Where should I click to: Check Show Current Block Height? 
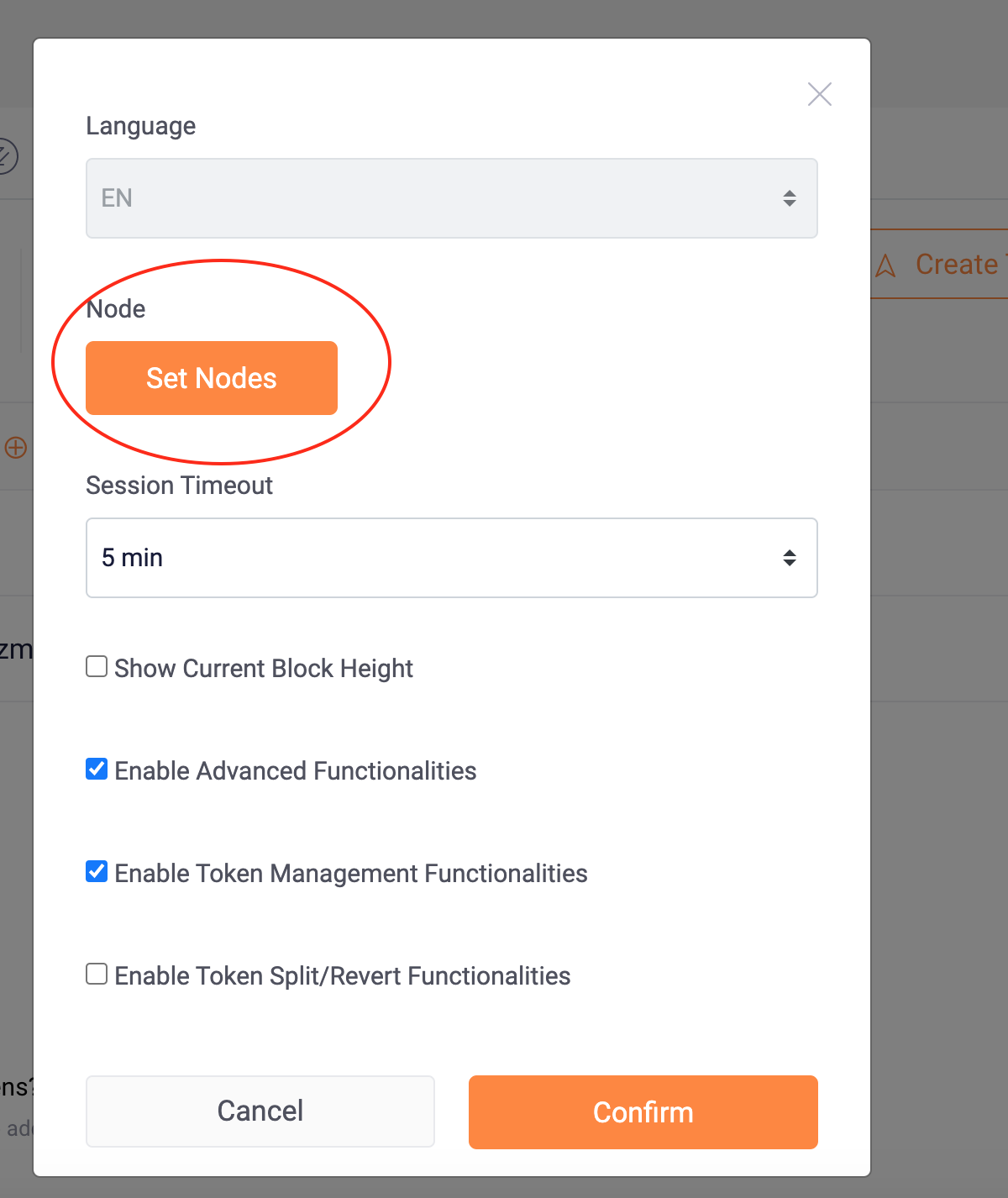[96, 666]
